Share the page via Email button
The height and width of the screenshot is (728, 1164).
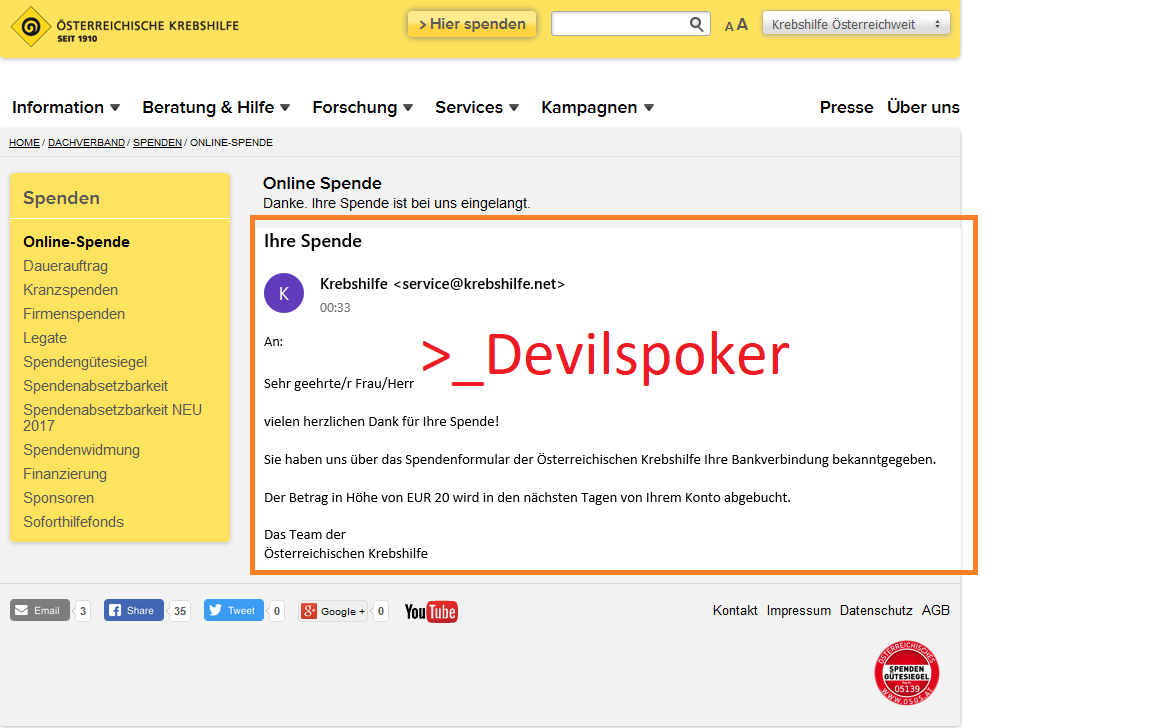pyautogui.click(x=39, y=610)
